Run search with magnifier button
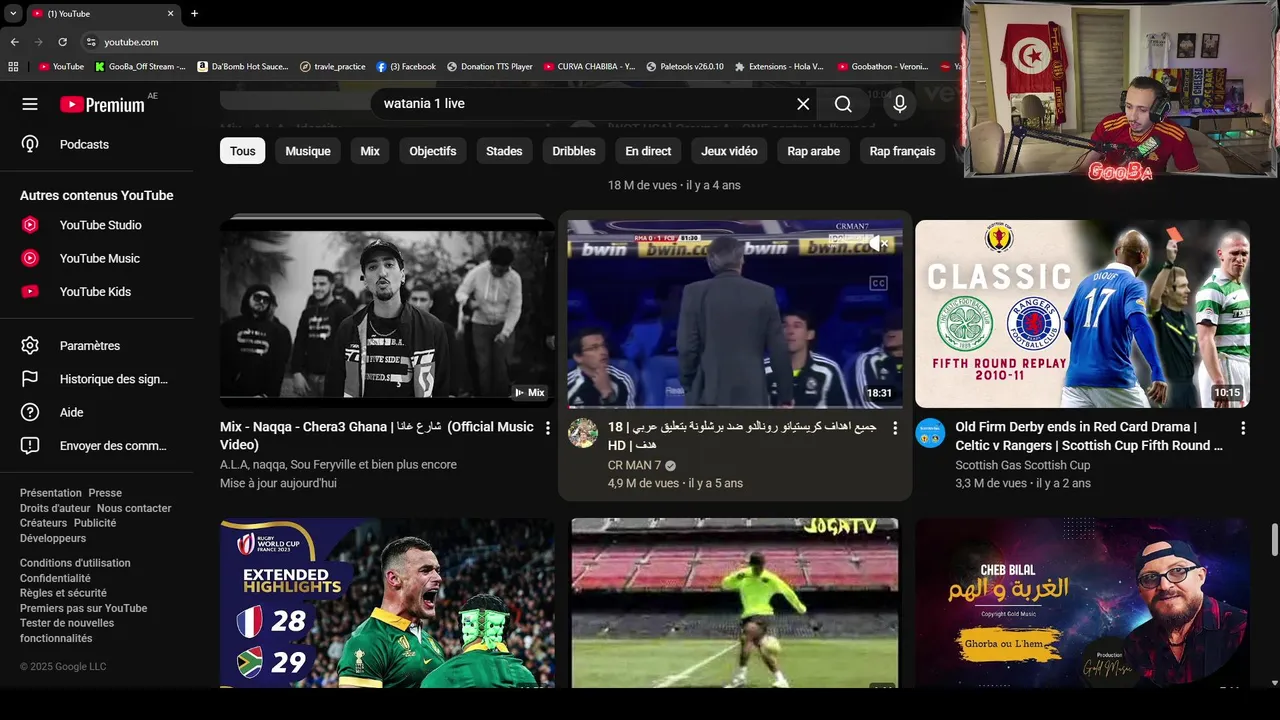Image resolution: width=1280 pixels, height=720 pixels. [x=843, y=104]
